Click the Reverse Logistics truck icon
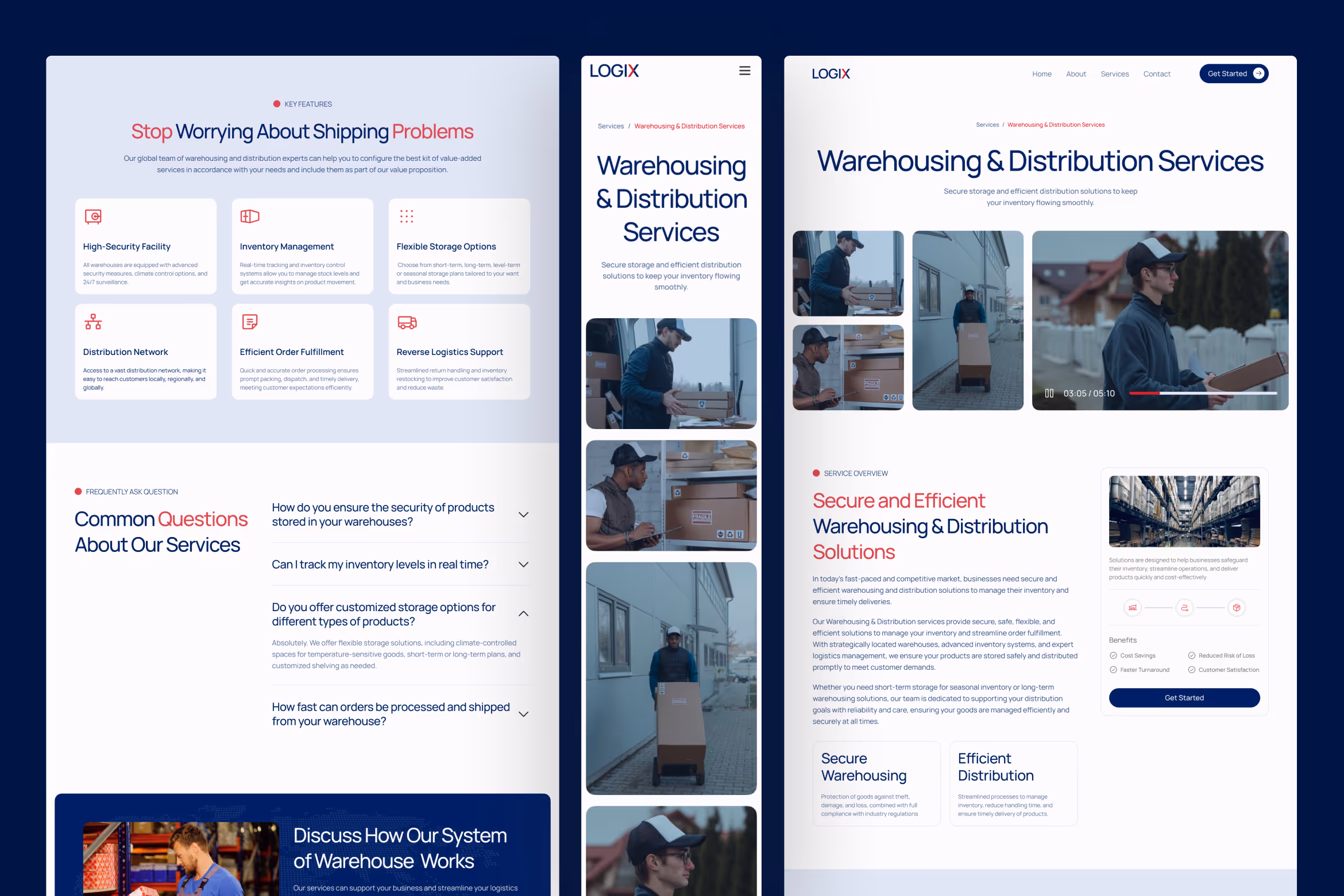The width and height of the screenshot is (1344, 896). coord(407,322)
